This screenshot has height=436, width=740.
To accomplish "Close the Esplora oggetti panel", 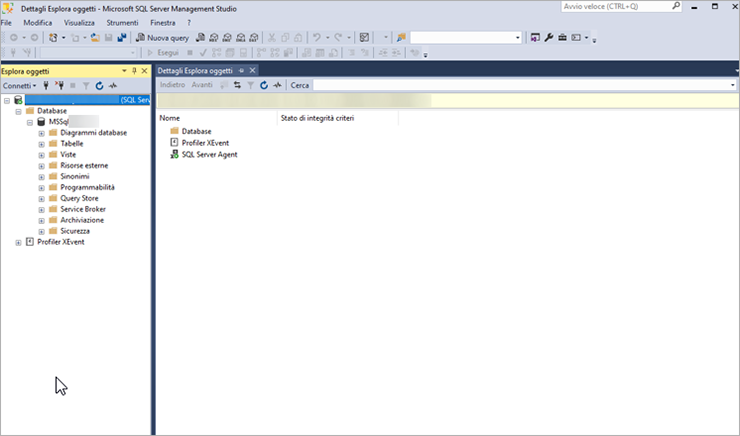I will (x=144, y=71).
